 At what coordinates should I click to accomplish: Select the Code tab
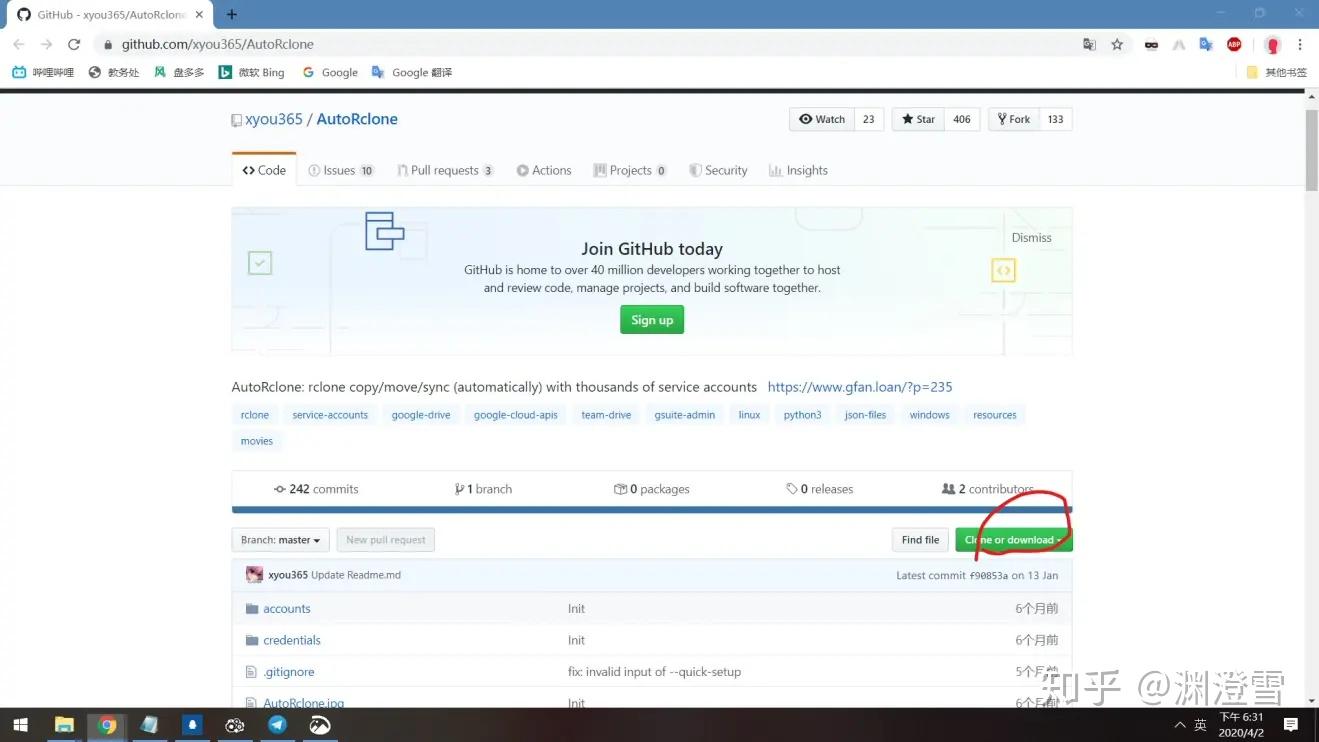(x=264, y=170)
